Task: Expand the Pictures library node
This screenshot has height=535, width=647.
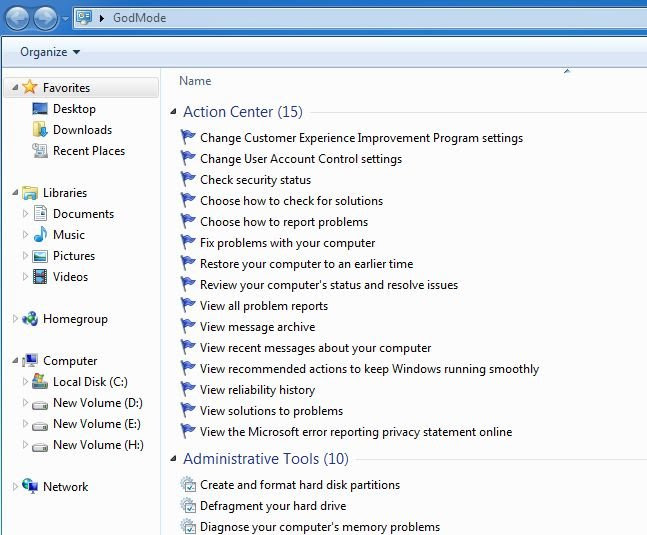Action: coord(25,255)
